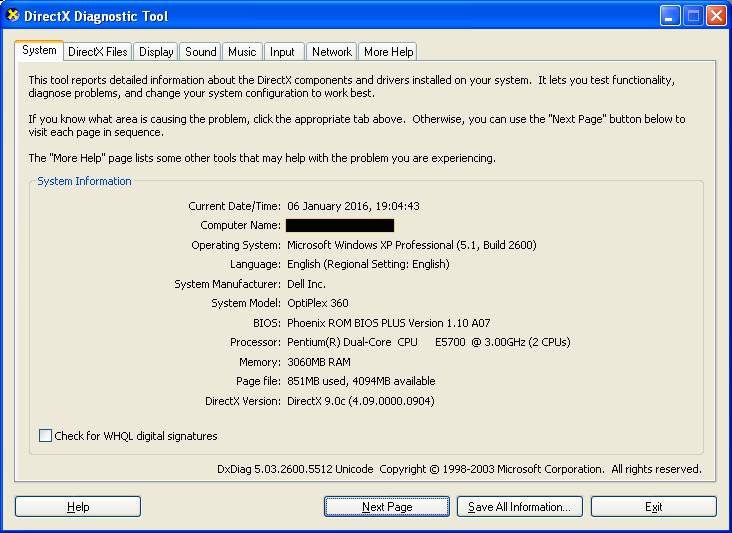Open the More Help tab

(x=388, y=52)
